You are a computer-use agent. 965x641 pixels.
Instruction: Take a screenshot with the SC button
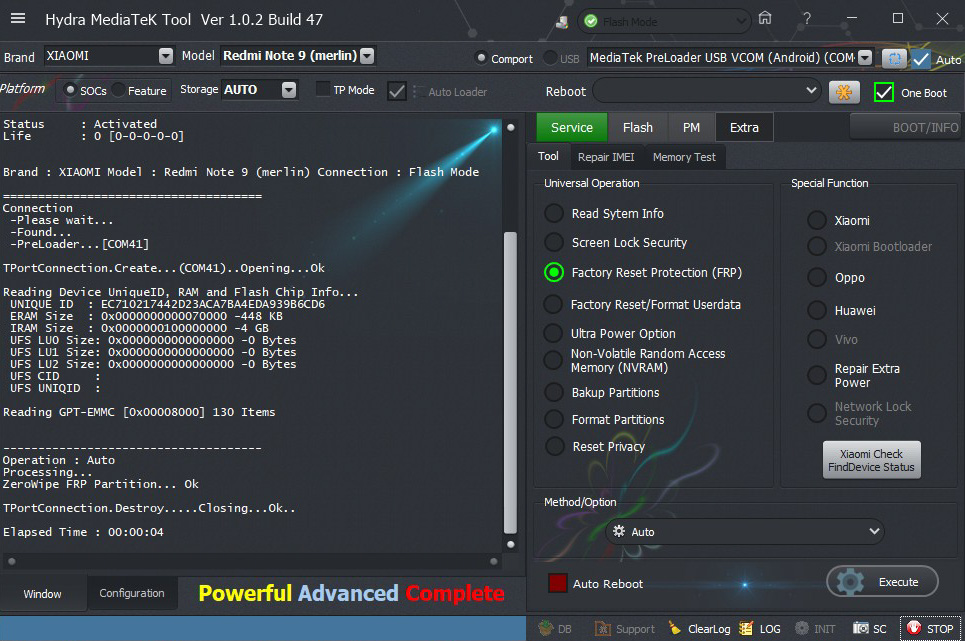(x=870, y=629)
